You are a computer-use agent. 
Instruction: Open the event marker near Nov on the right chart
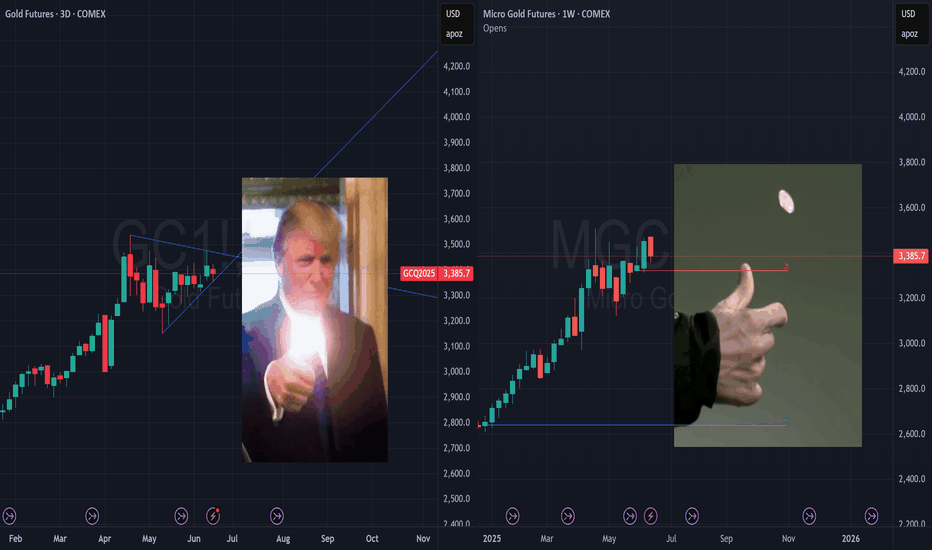coord(809,516)
